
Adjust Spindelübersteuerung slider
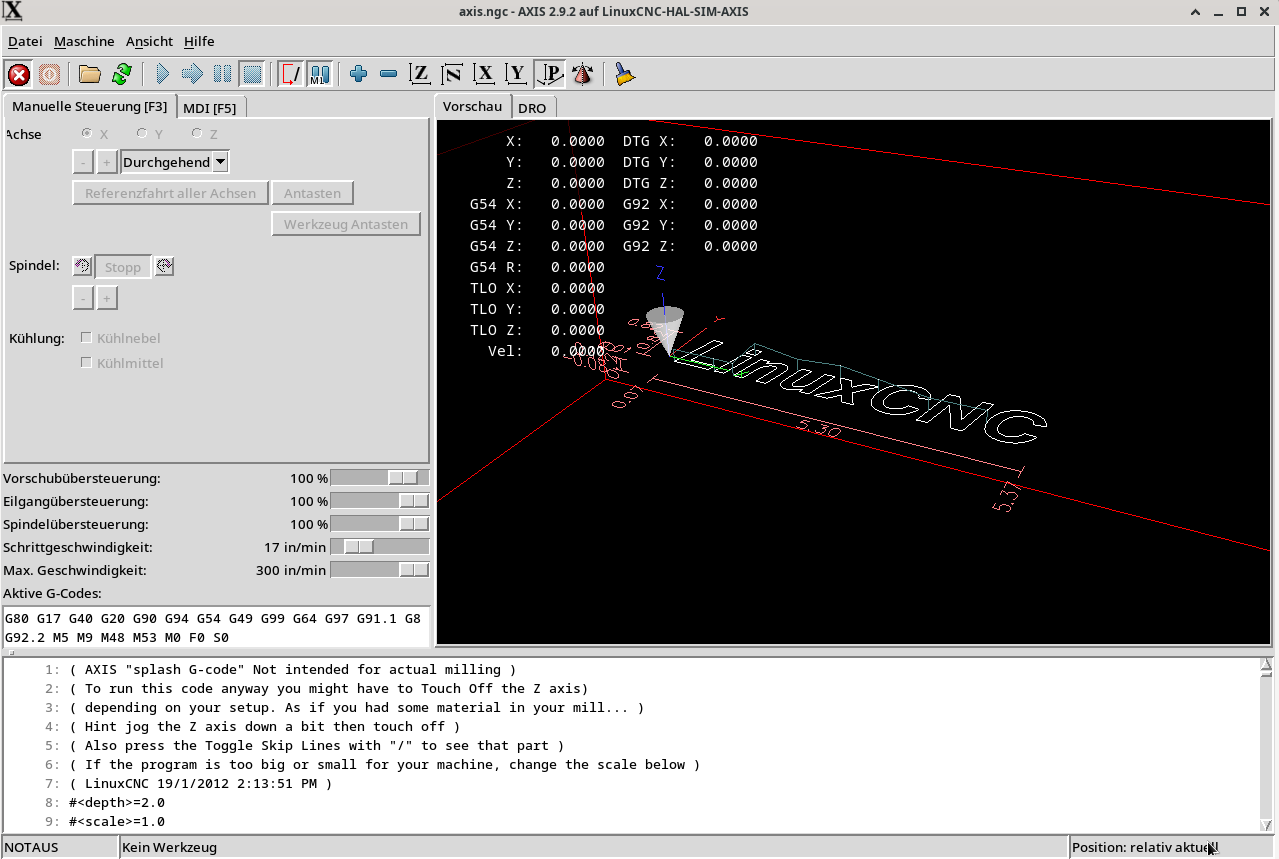tap(380, 524)
